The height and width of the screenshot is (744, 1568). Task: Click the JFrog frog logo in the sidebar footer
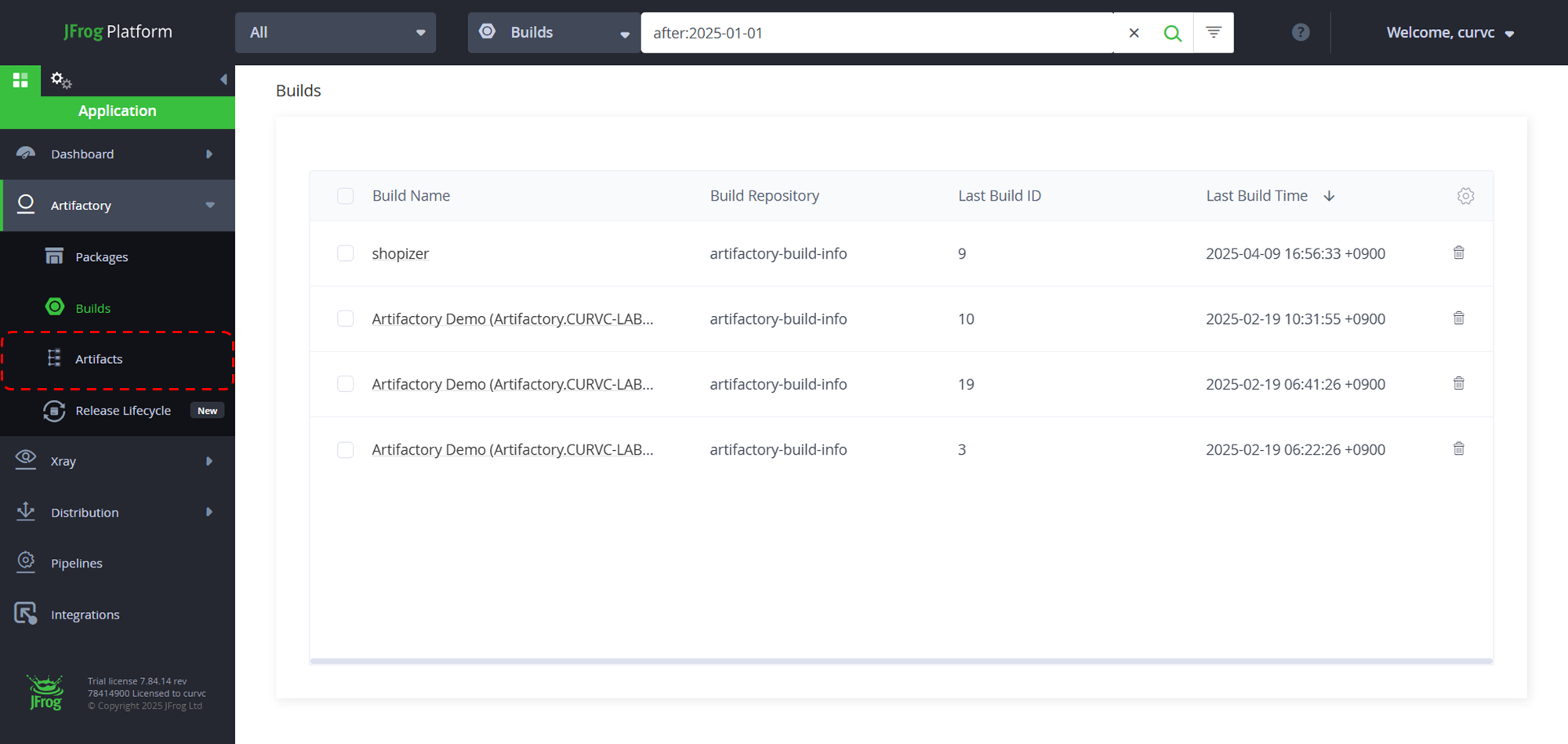45,692
